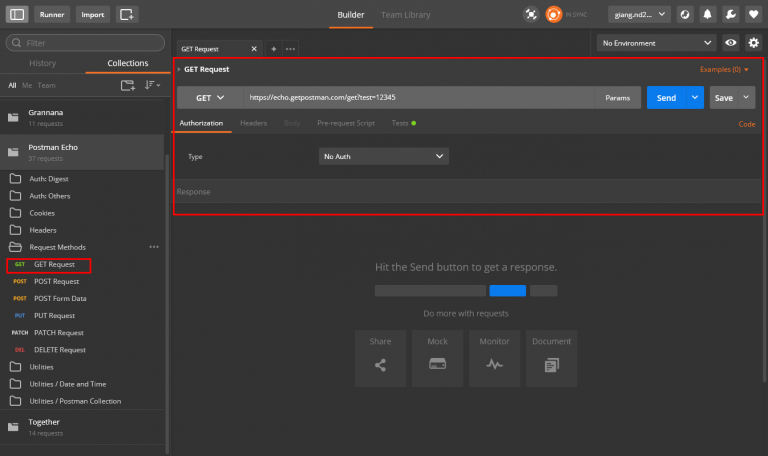Click the heart icon in header
The image size is (768, 456).
[753, 15]
